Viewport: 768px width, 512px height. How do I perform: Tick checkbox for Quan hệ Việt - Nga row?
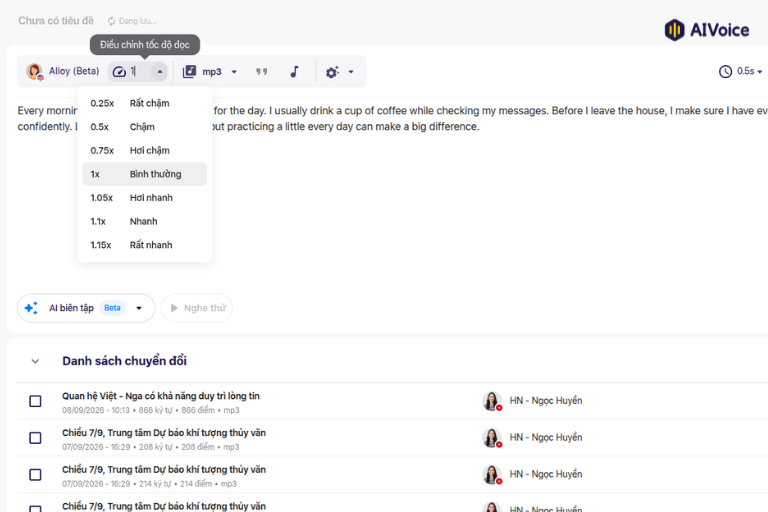click(35, 401)
